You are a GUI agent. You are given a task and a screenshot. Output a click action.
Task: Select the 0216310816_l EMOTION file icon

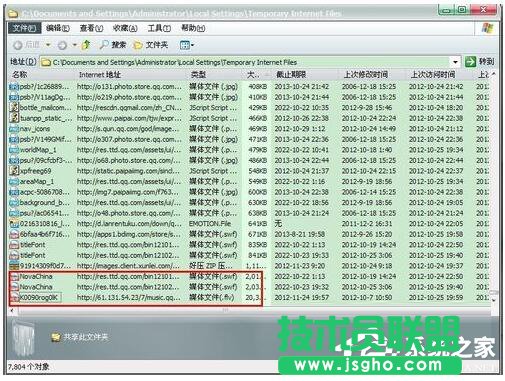[14, 224]
